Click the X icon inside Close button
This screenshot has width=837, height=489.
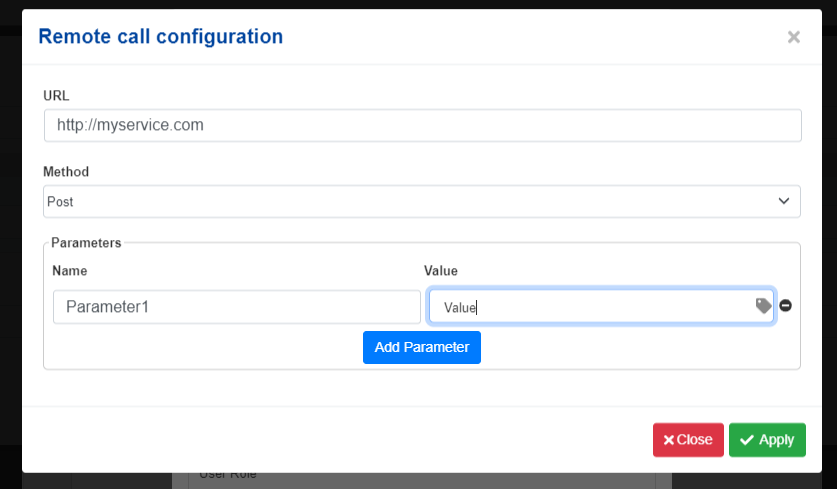pyautogui.click(x=668, y=440)
